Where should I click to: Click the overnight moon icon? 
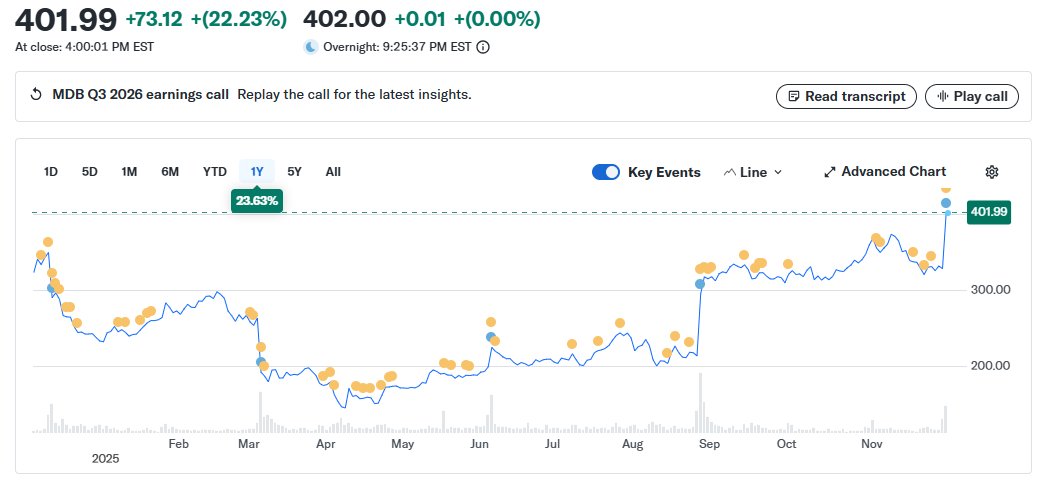[310, 47]
